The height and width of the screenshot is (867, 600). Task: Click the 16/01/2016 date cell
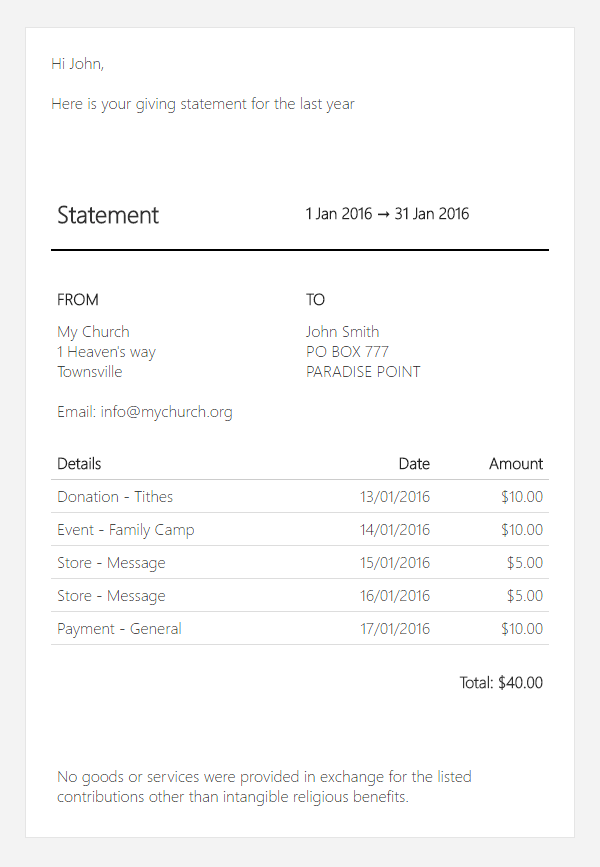point(395,596)
